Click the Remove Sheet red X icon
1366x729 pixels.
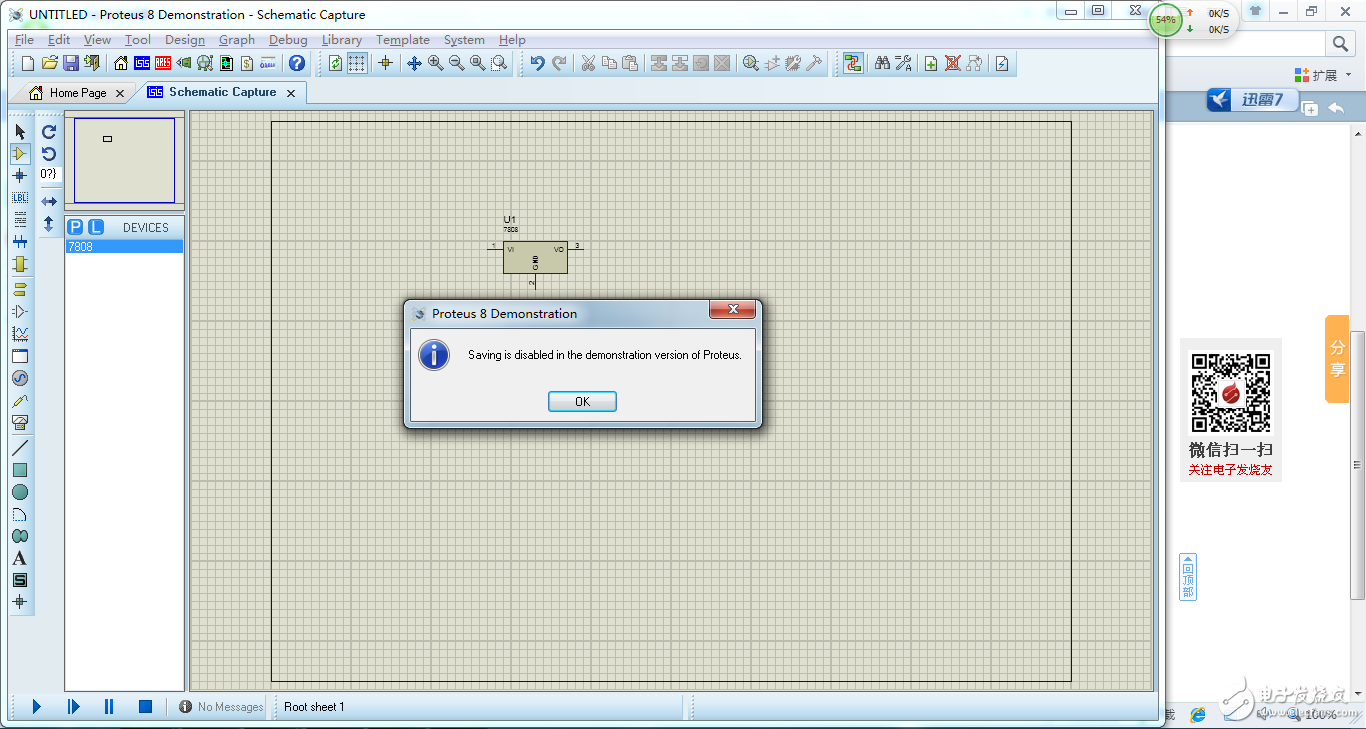(x=952, y=63)
